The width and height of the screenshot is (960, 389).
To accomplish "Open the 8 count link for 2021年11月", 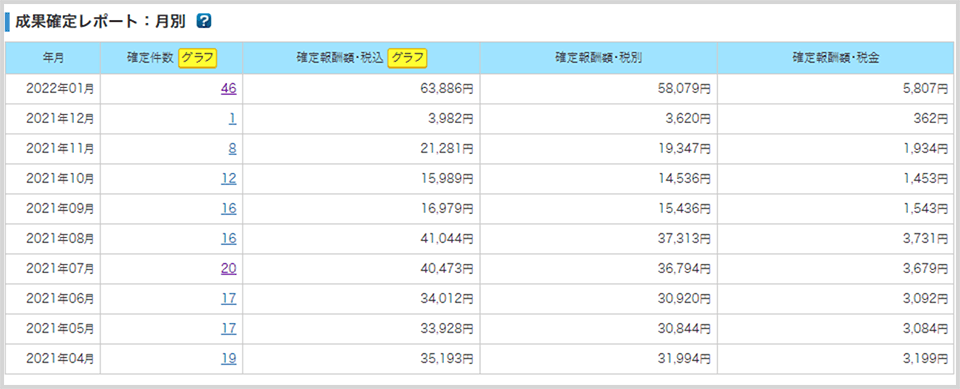I will [233, 149].
